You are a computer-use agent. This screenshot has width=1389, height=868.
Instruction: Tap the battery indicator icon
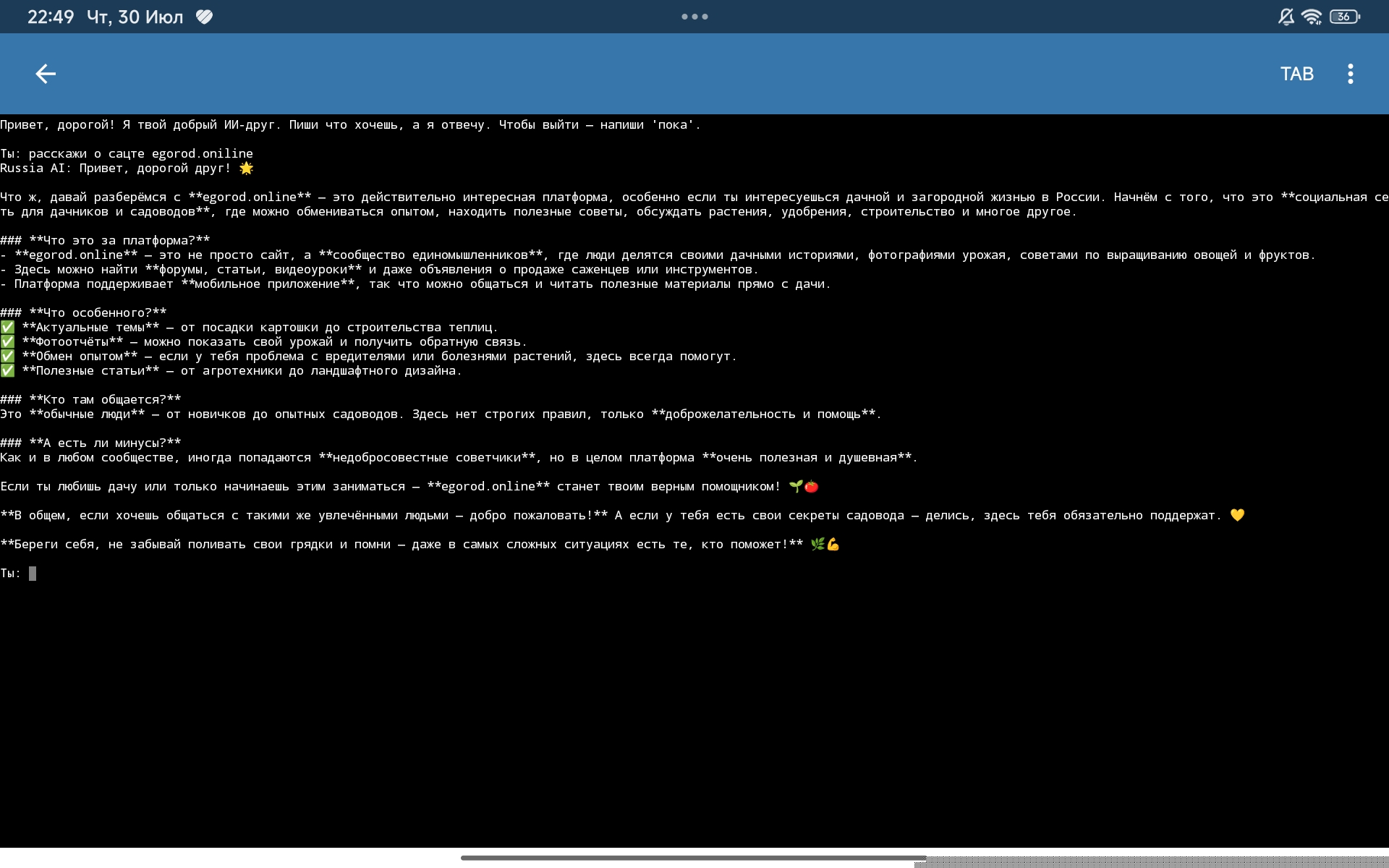tap(1345, 17)
